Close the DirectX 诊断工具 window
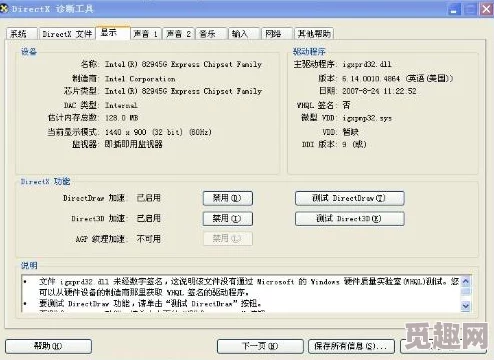This screenshot has height=360, width=494. coord(486,9)
